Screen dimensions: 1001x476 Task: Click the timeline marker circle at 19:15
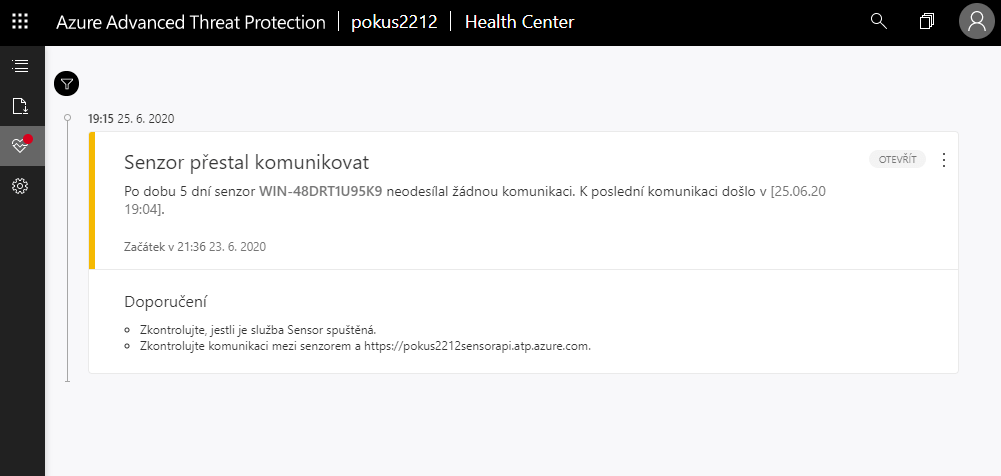67,118
